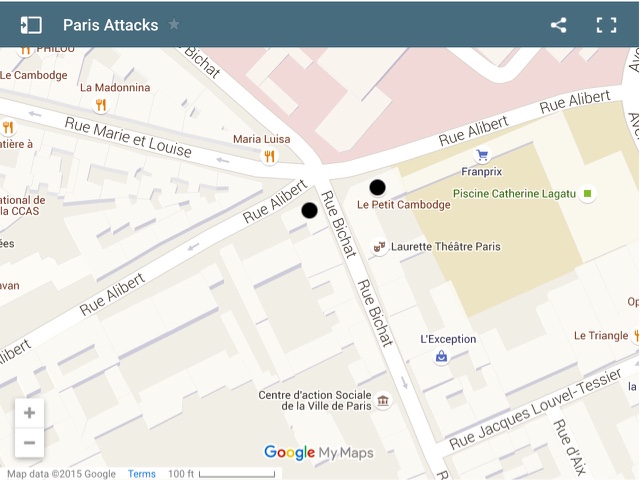Click the Laurette Théâtre Paris mask icon
Image resolution: width=640 pixels, height=480 pixels.
point(379,247)
